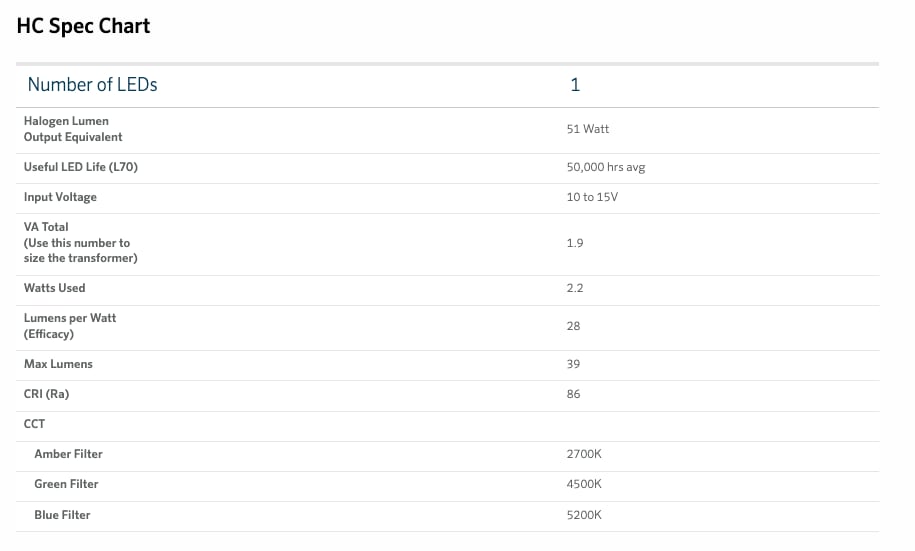This screenshot has height=551, width=915.
Task: Select the CRI (Ra) label
Action: click(x=46, y=394)
